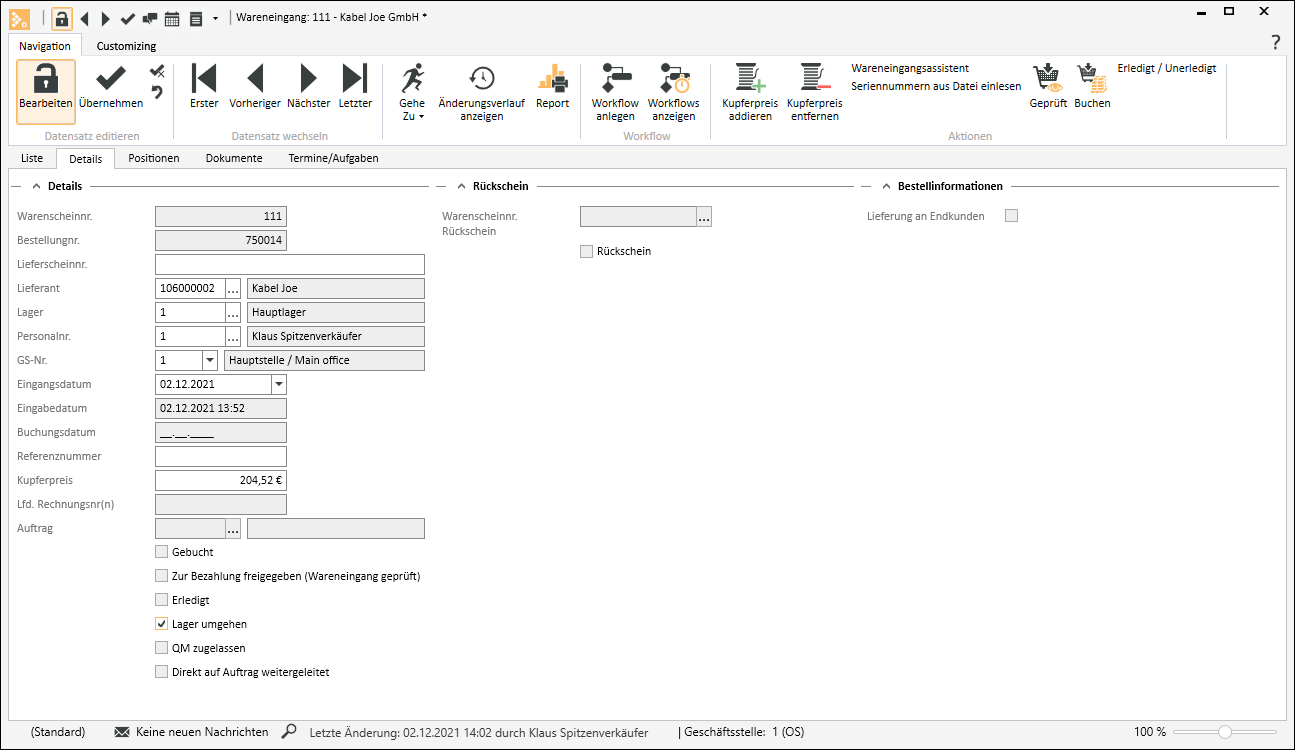1295x750 pixels.
Task: Click title bar left arrow icon
Action: pyautogui.click(x=84, y=18)
